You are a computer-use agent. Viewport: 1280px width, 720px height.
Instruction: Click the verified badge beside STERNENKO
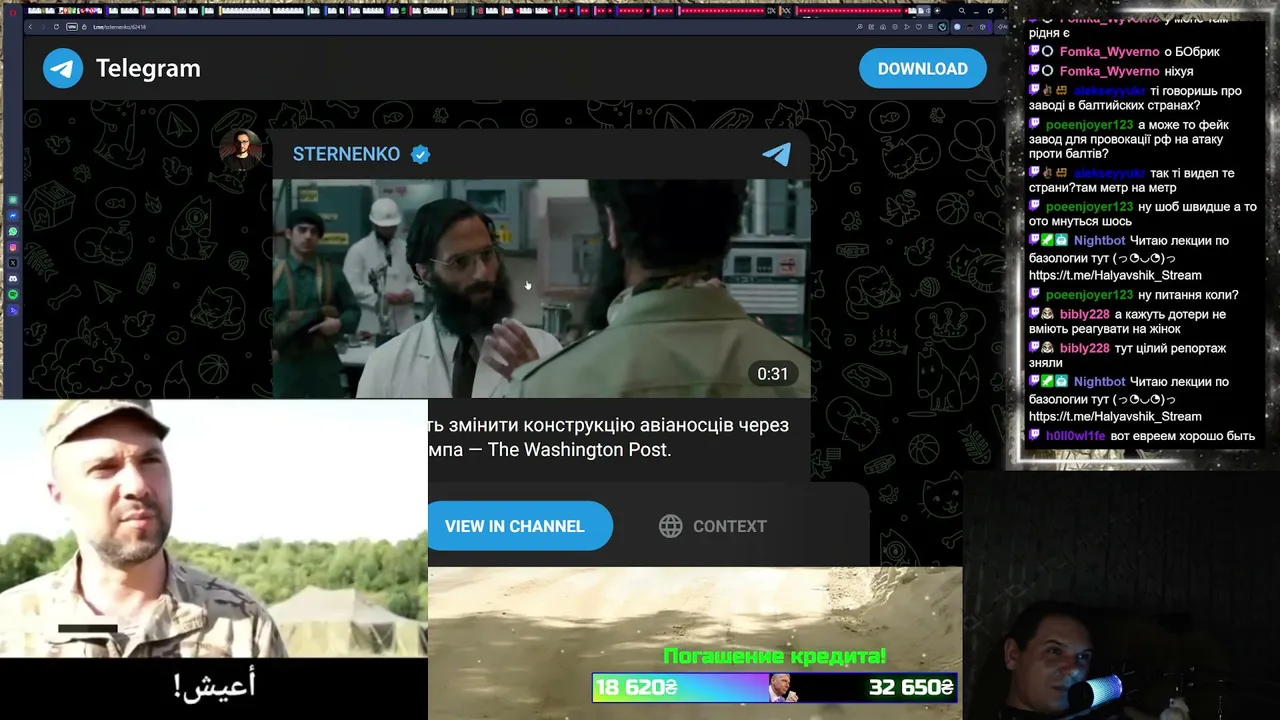coord(421,154)
